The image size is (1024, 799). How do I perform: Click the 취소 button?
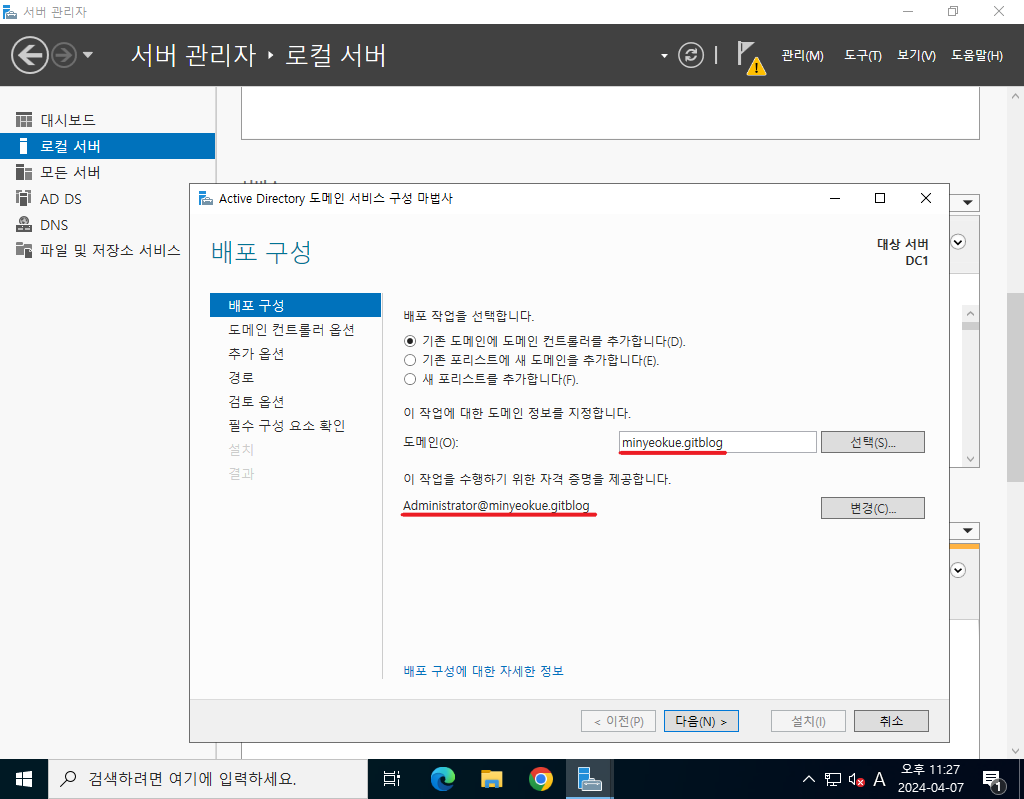click(x=891, y=721)
